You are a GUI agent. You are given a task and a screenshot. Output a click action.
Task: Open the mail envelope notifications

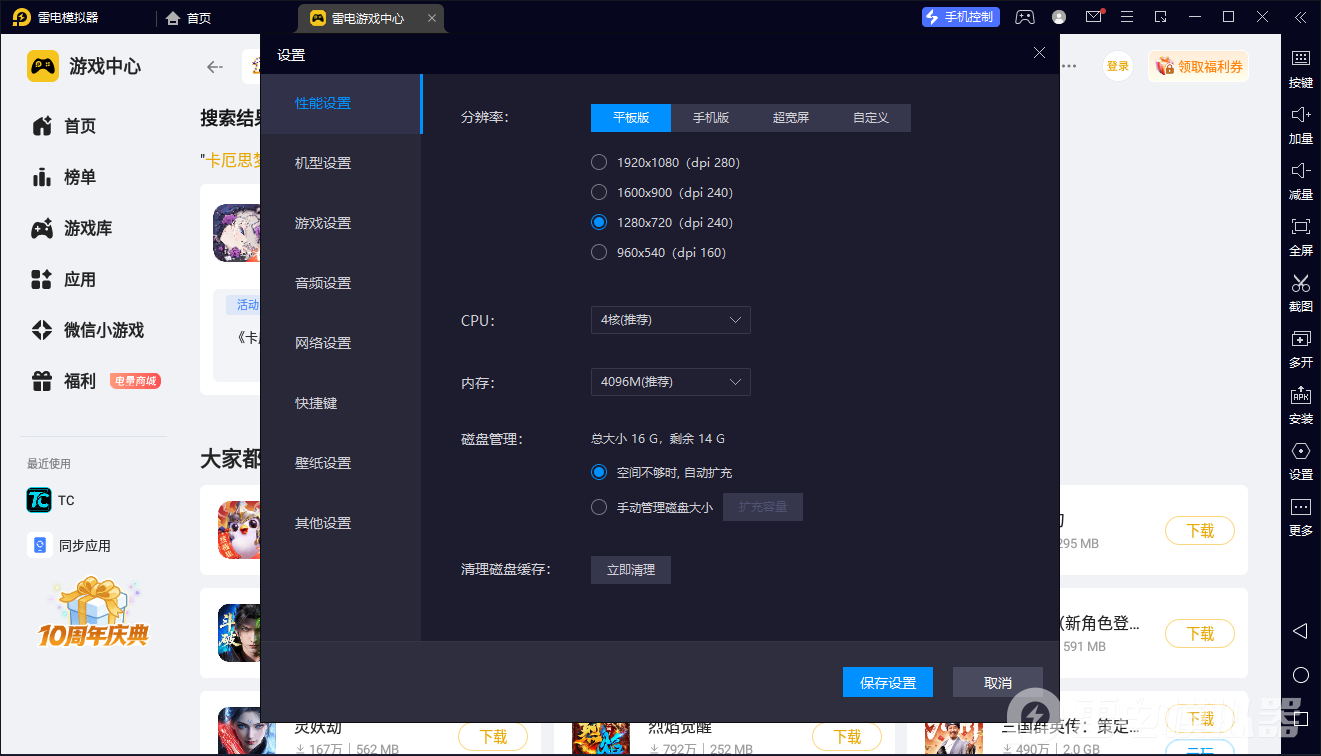(1094, 17)
